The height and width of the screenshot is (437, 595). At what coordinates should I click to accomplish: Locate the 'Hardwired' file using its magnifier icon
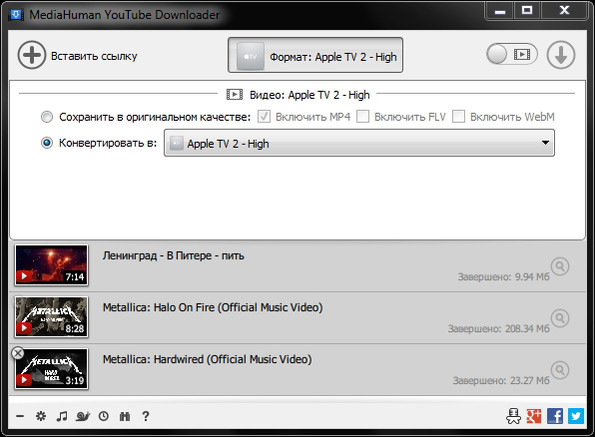click(x=560, y=370)
